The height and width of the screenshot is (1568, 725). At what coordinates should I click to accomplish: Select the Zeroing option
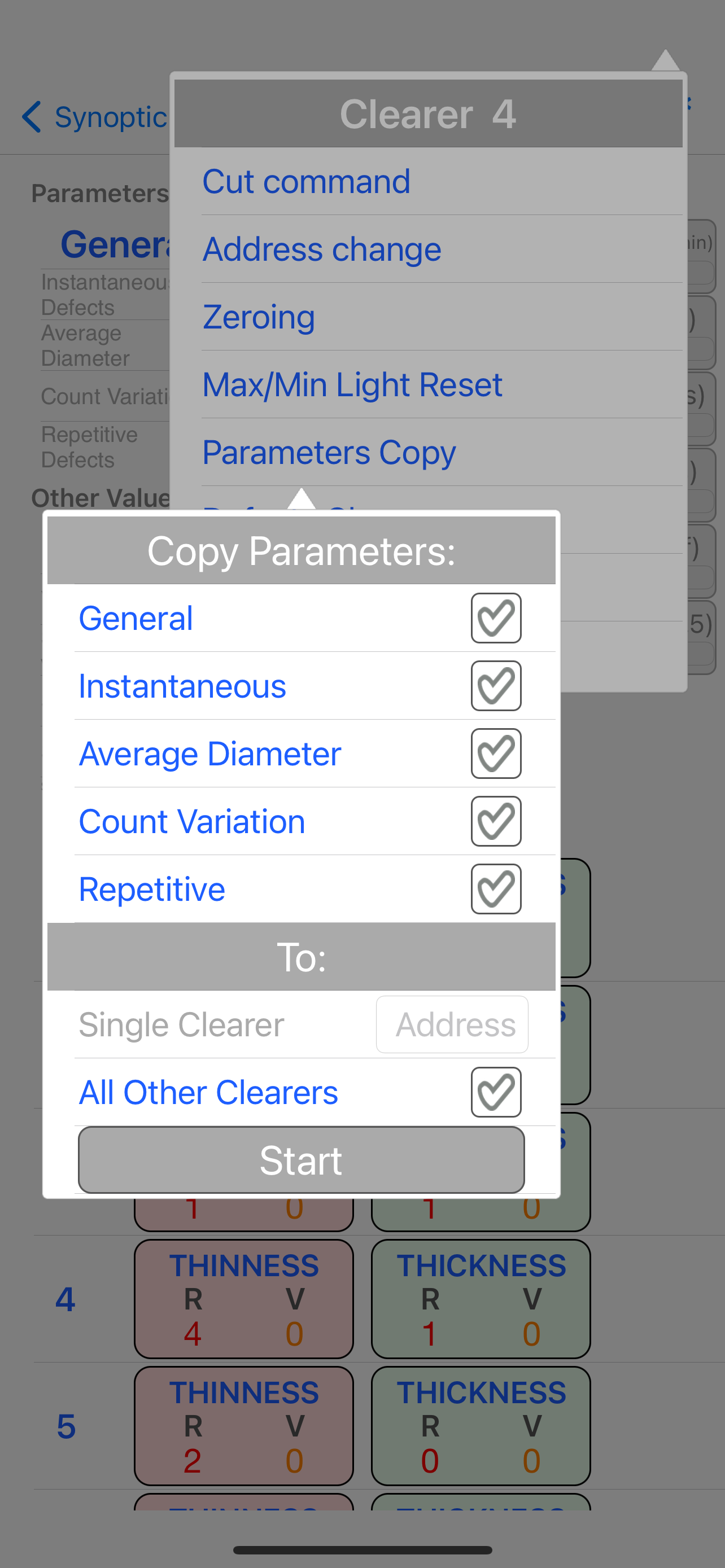point(259,317)
